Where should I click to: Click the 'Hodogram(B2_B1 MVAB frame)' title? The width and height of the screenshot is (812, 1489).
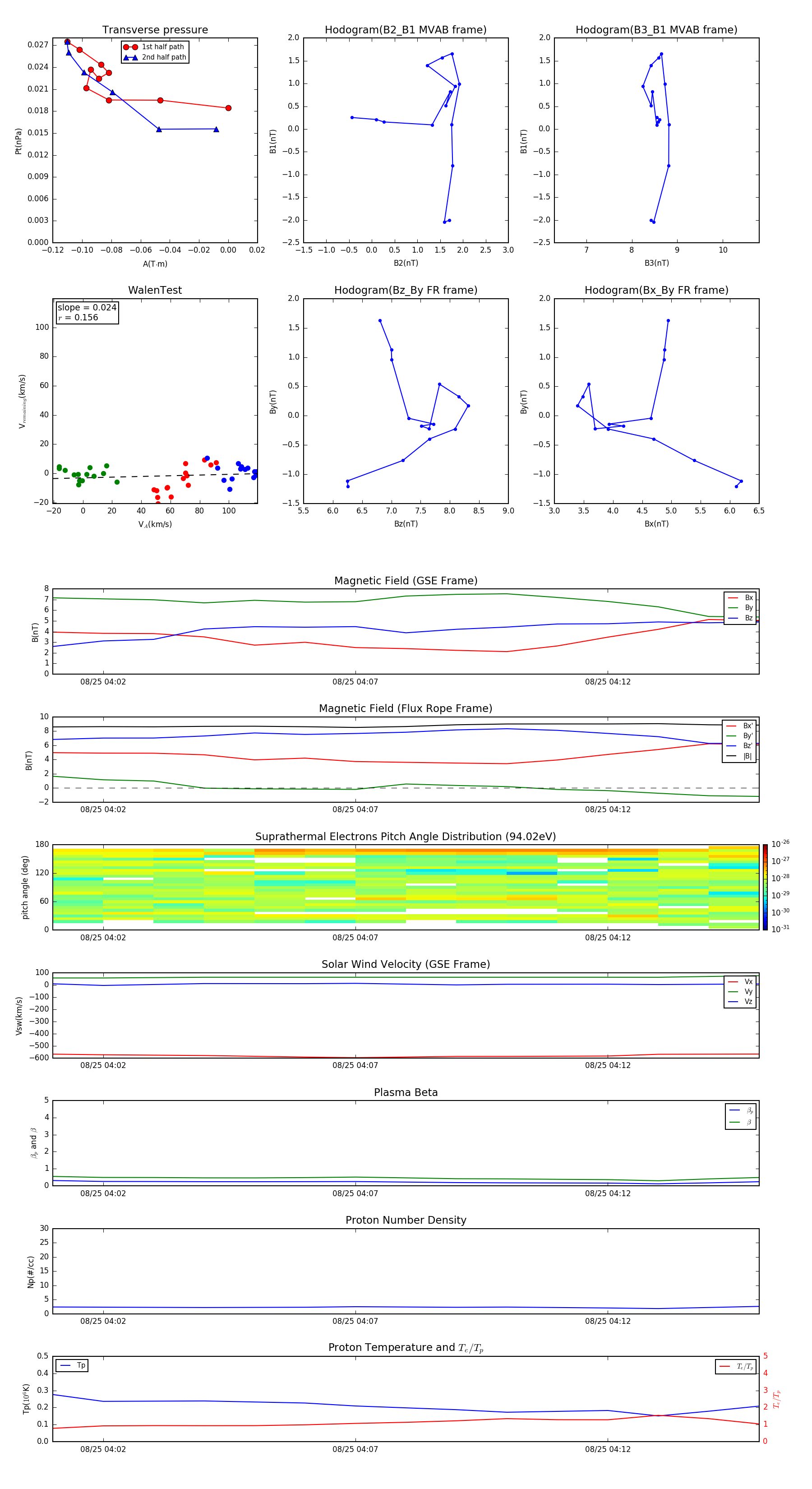pyautogui.click(x=406, y=30)
